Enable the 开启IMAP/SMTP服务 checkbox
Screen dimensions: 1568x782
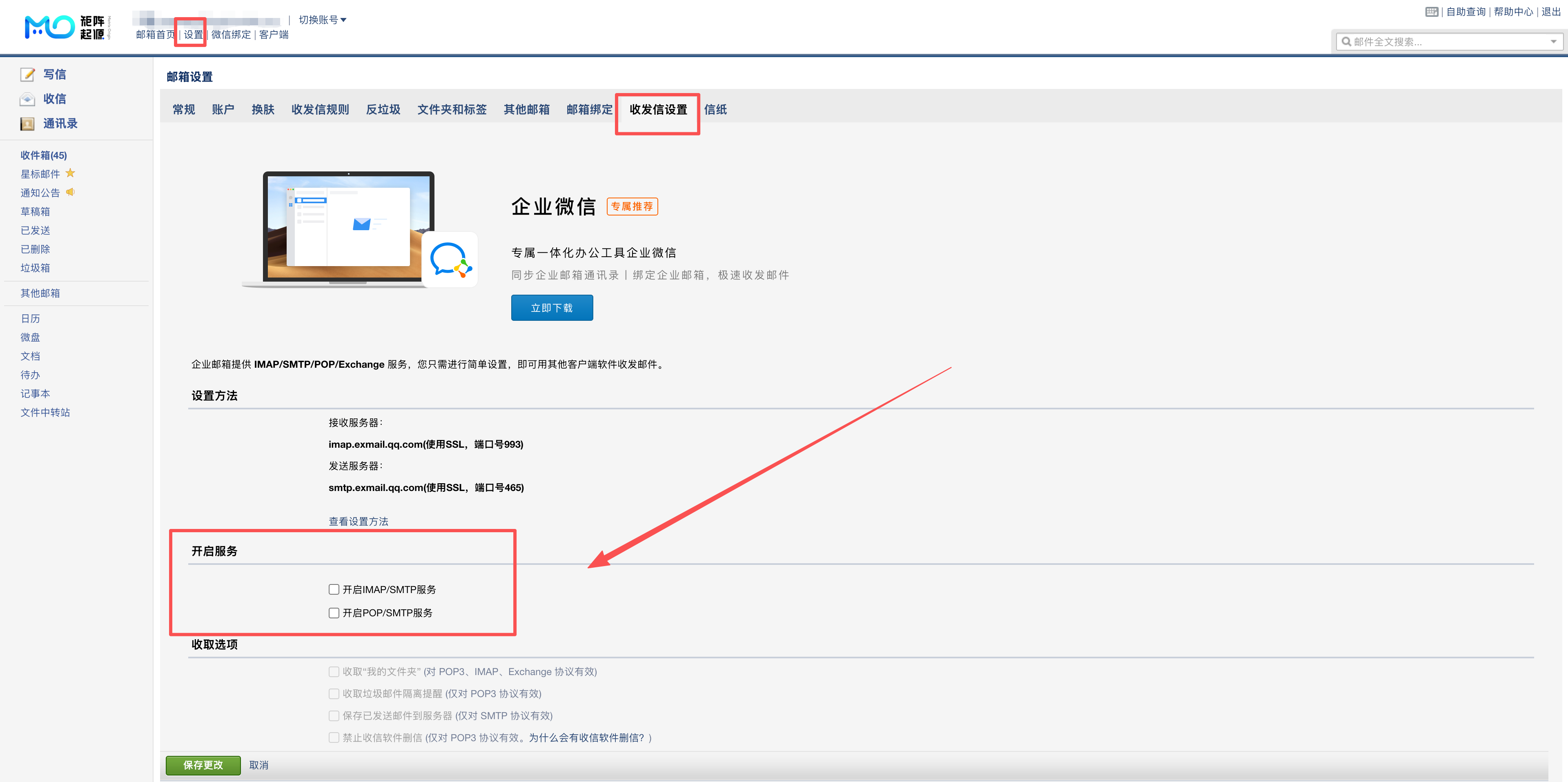point(334,589)
